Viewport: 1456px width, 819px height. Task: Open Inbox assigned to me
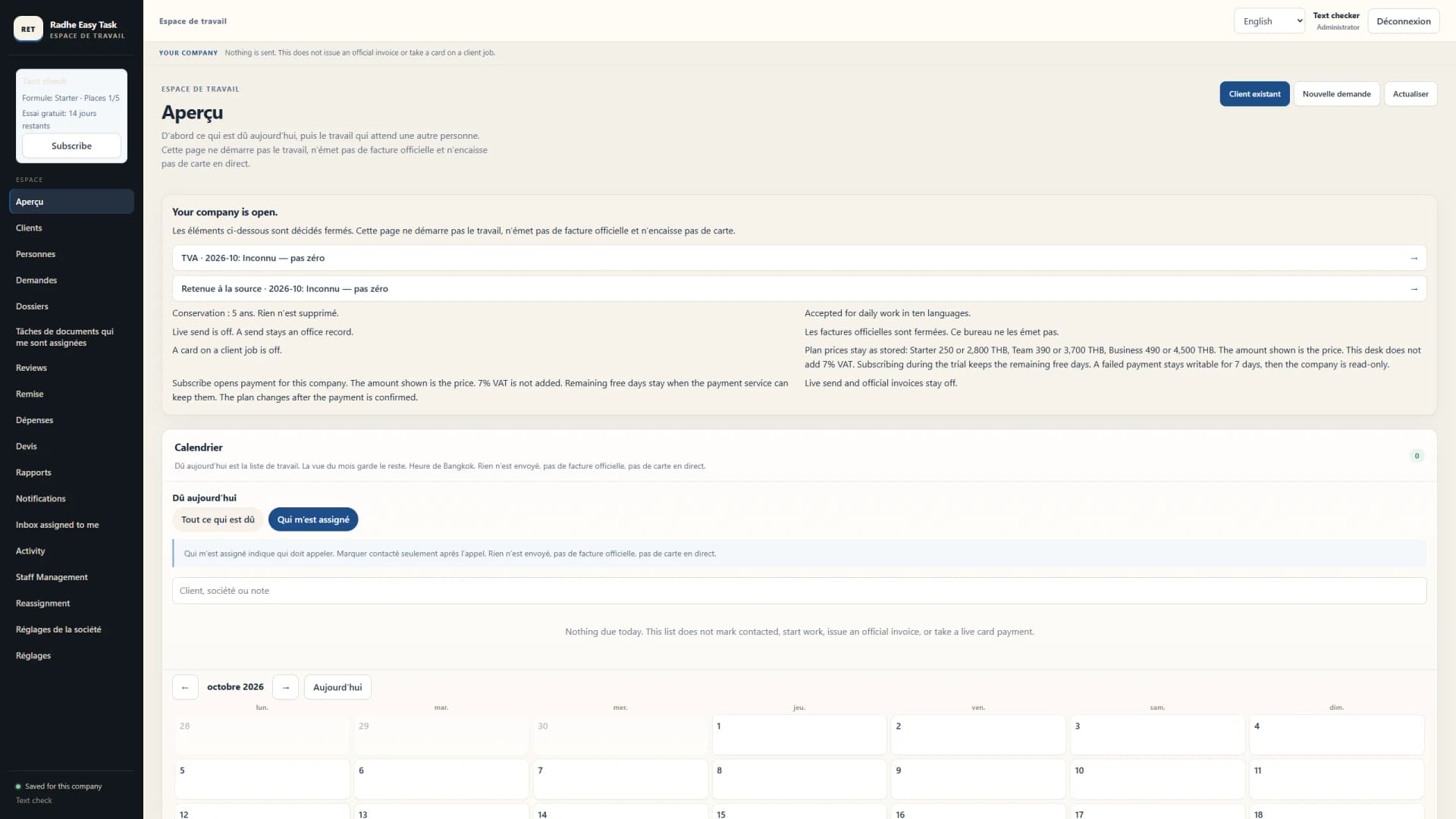click(71, 525)
